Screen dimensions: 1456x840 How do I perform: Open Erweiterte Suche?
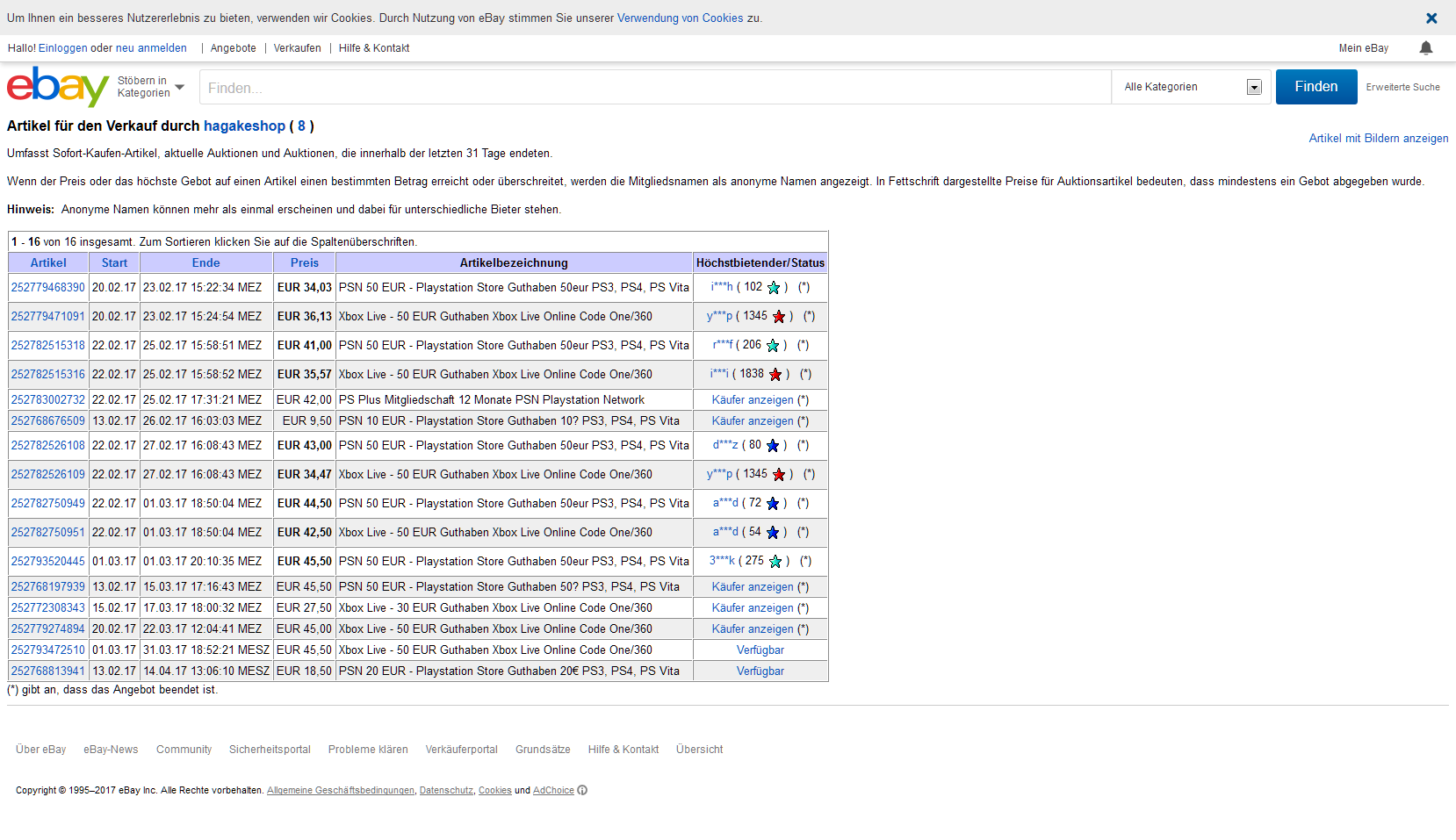1402,87
